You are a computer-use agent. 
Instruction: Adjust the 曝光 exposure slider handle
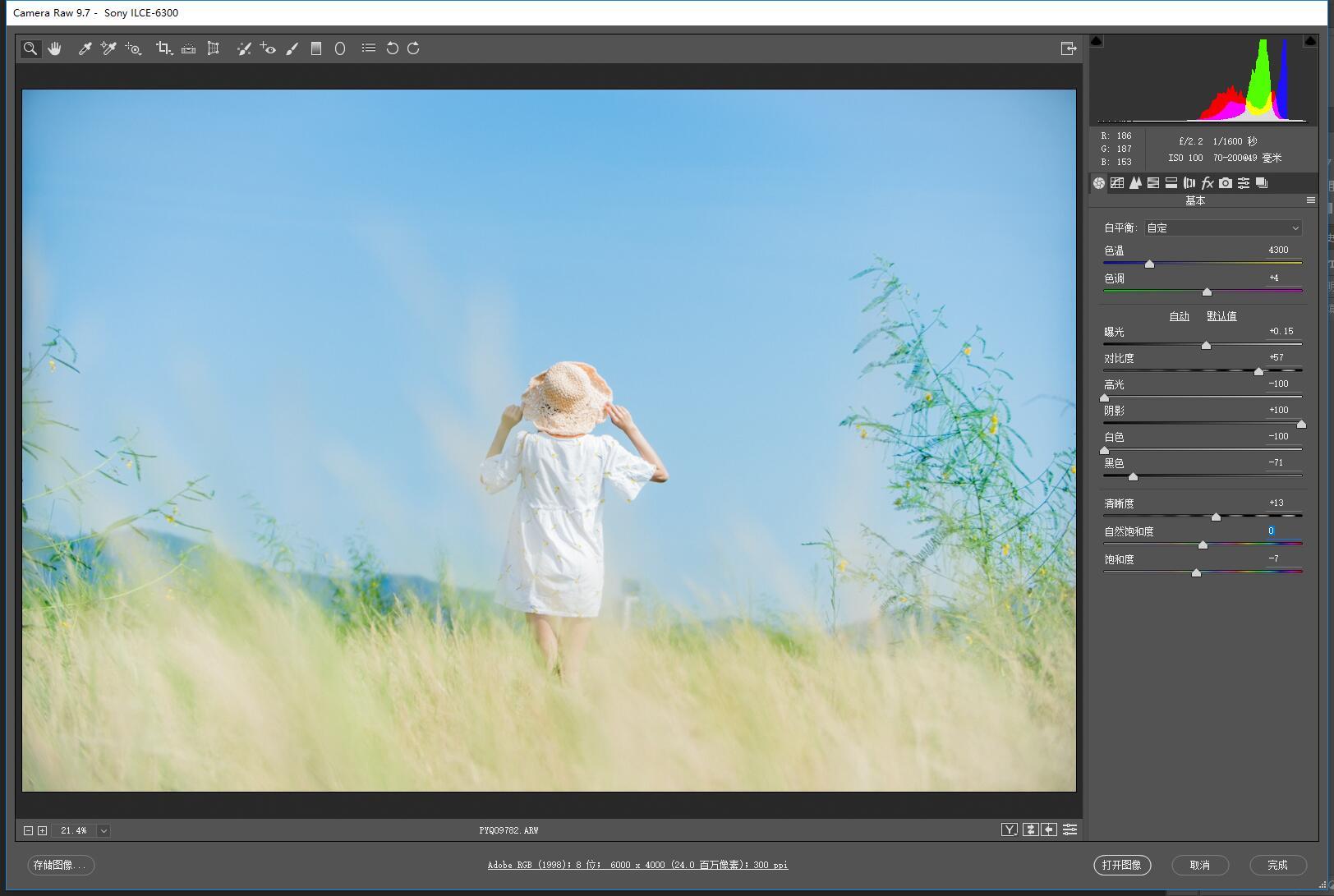[x=1206, y=345]
